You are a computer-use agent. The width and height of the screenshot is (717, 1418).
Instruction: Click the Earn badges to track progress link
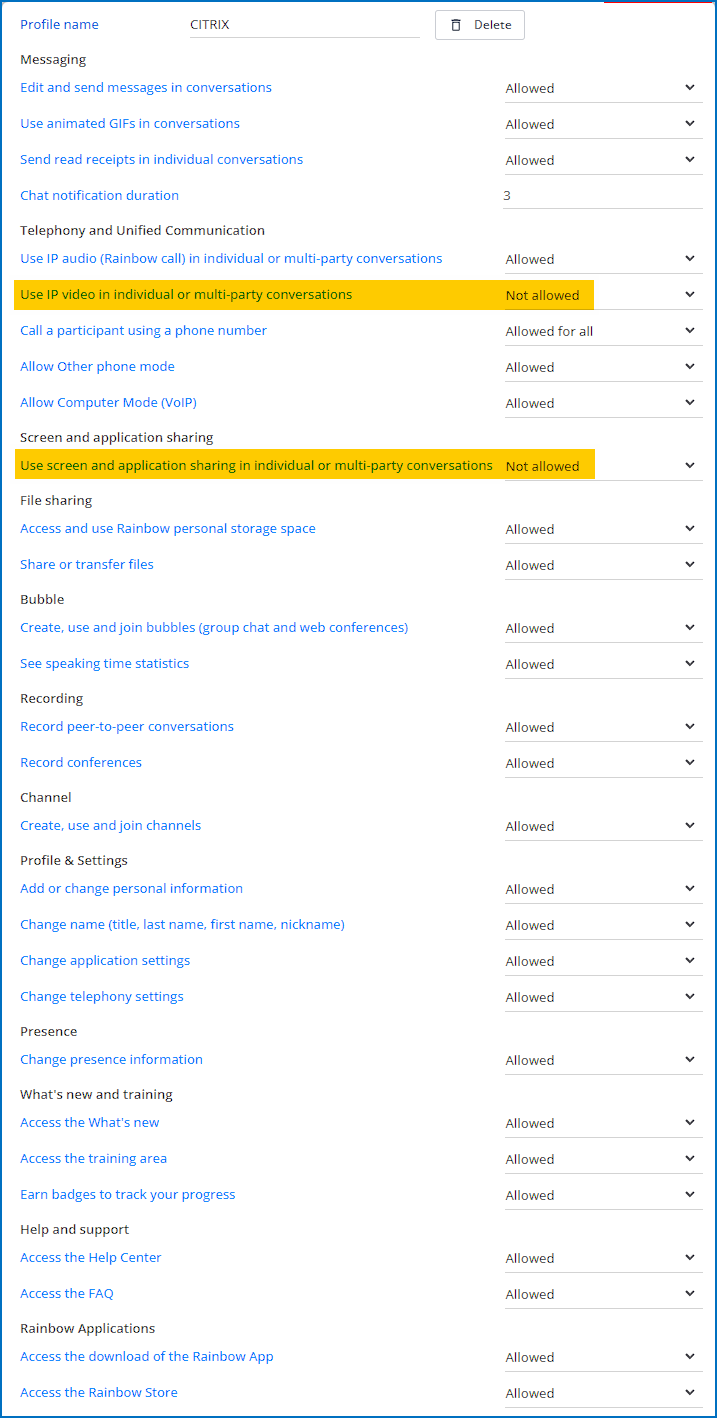click(128, 1195)
